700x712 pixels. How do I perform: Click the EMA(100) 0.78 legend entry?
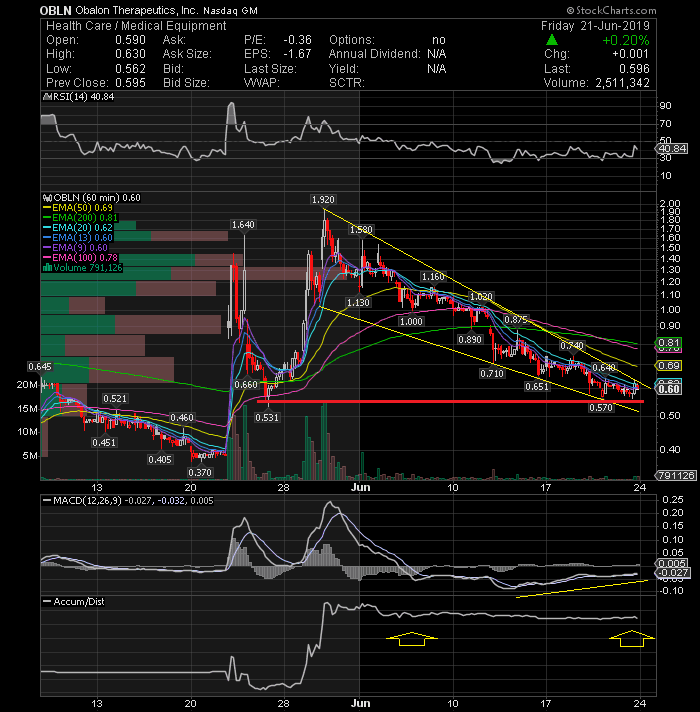click(x=80, y=258)
